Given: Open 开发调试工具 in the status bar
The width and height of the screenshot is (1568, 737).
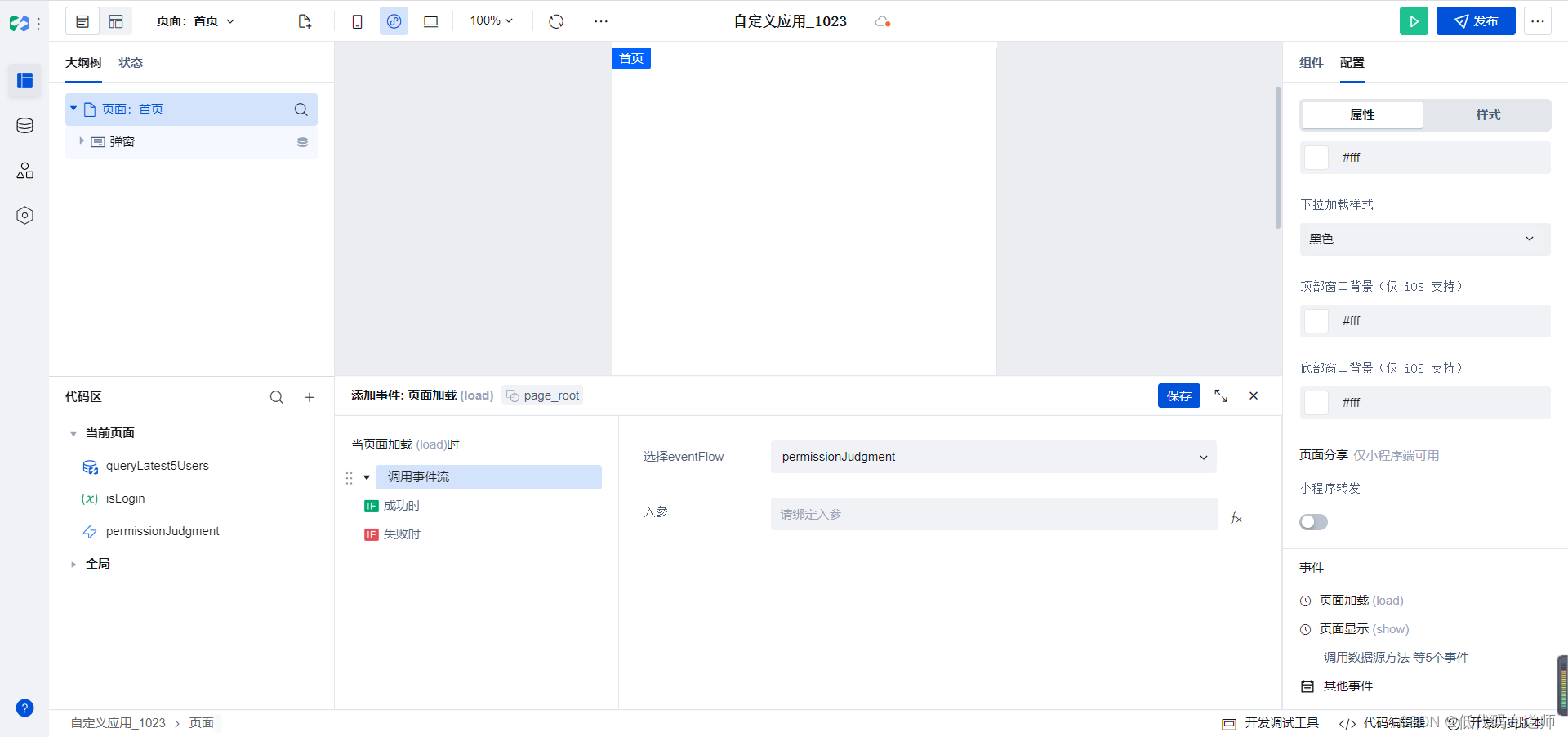Looking at the screenshot, I should tap(1271, 723).
